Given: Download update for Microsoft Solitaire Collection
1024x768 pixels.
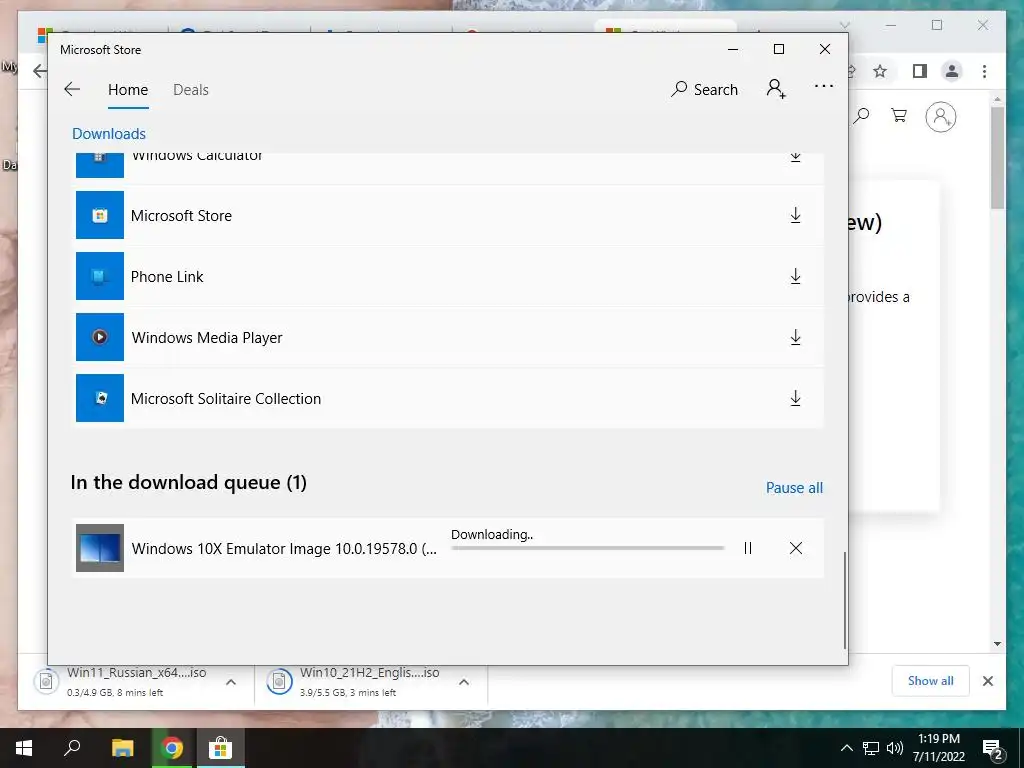Looking at the screenshot, I should [795, 398].
